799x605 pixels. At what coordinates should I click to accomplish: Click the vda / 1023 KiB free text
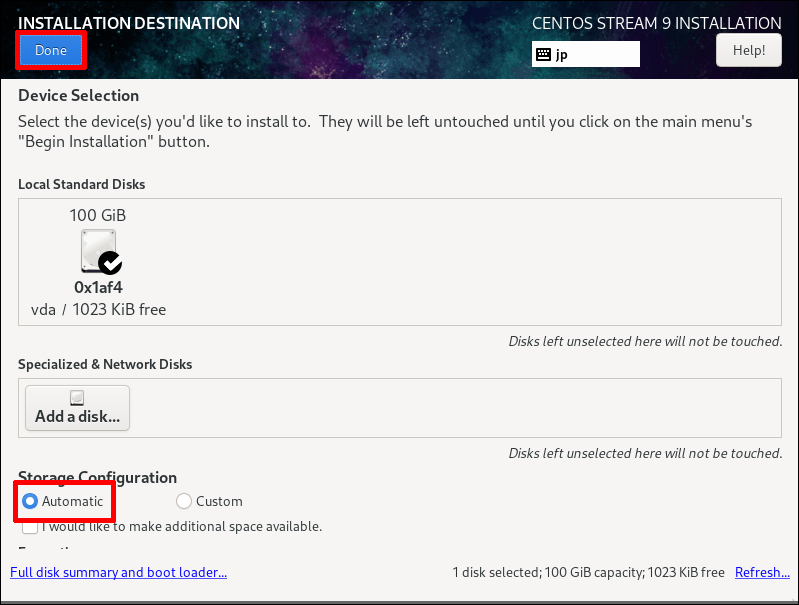[98, 309]
